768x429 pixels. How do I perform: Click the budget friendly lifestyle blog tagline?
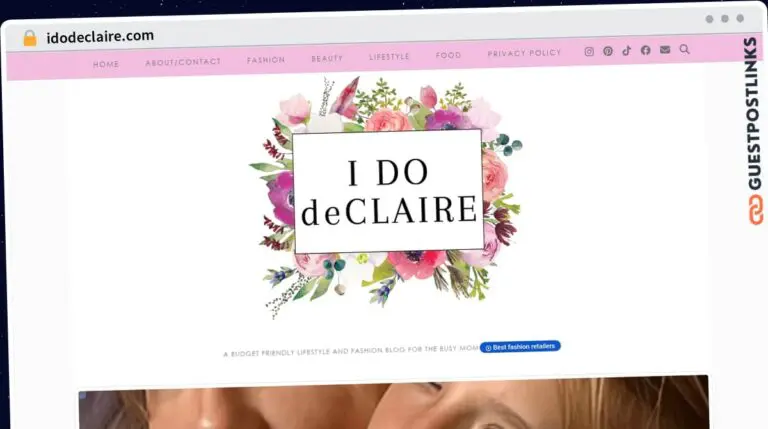[x=351, y=351]
